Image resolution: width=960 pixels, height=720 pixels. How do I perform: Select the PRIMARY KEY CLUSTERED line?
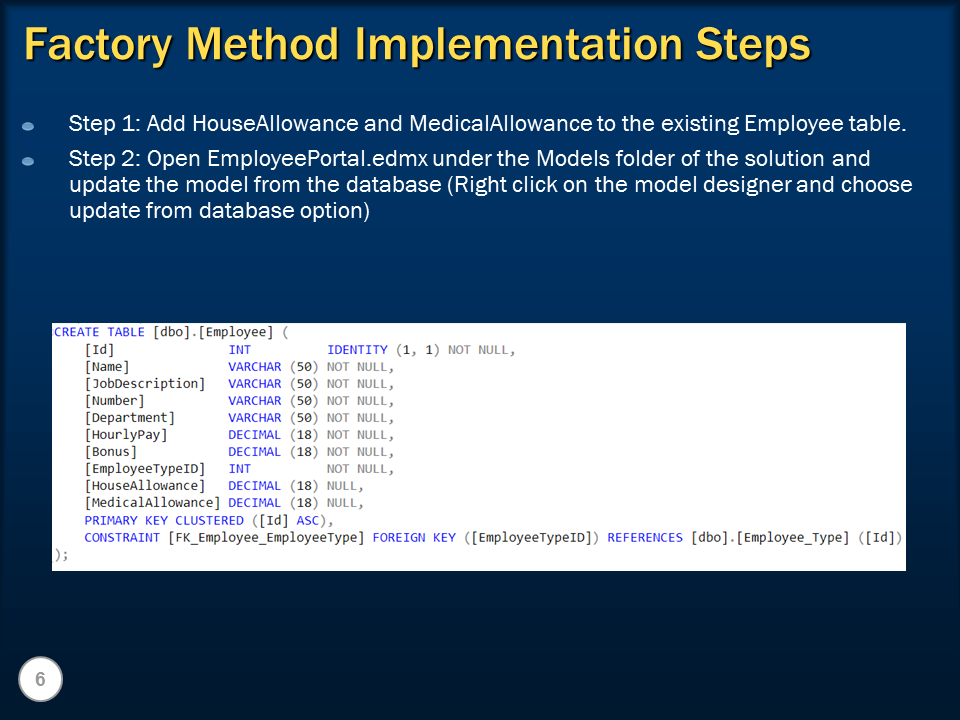(200, 520)
